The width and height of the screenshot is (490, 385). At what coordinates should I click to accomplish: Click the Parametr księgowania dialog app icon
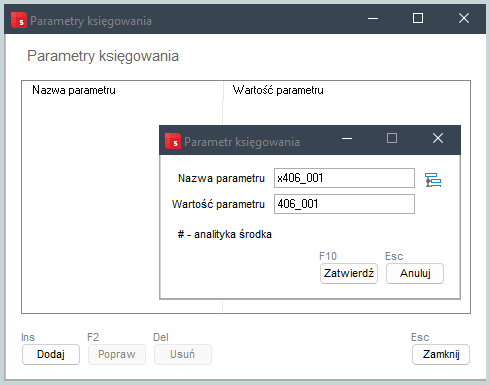click(x=173, y=141)
